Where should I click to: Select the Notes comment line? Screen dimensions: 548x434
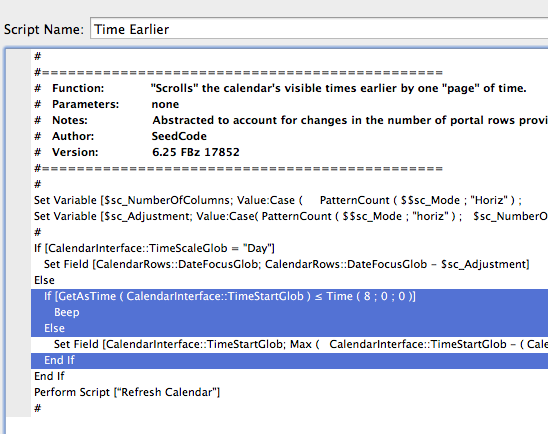pyautogui.click(x=289, y=121)
